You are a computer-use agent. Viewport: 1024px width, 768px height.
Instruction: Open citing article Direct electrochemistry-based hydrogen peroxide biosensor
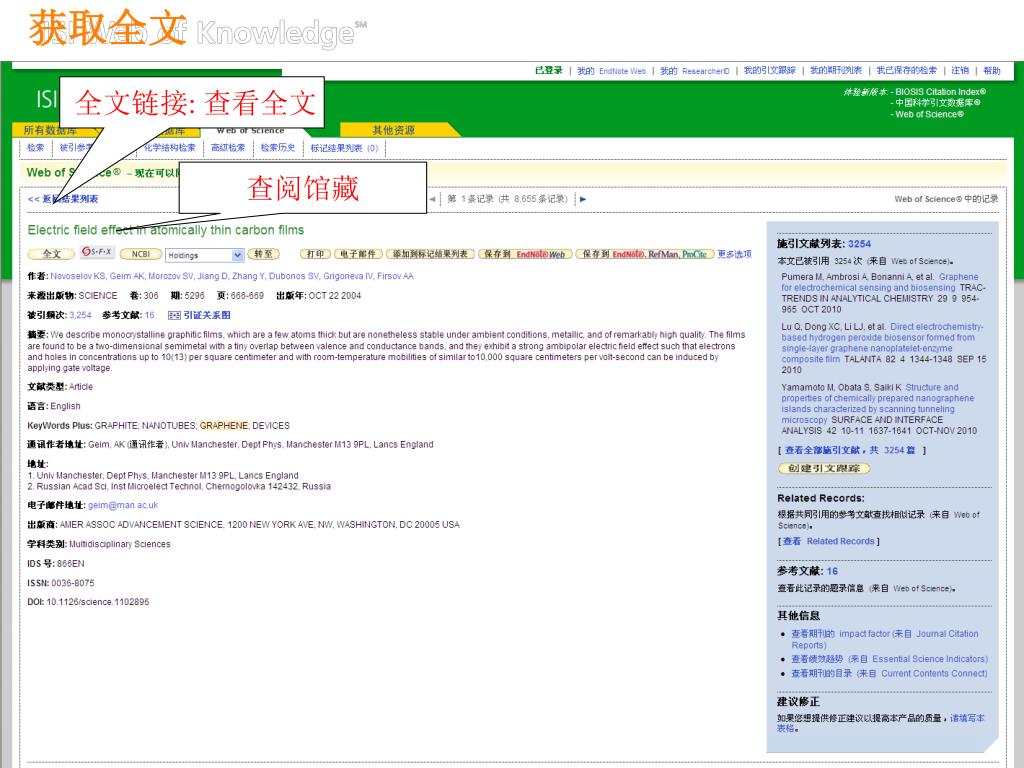(882, 343)
